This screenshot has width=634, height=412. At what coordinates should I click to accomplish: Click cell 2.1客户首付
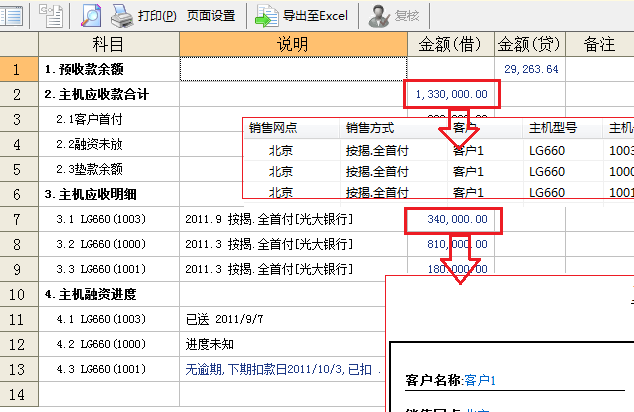pos(109,119)
